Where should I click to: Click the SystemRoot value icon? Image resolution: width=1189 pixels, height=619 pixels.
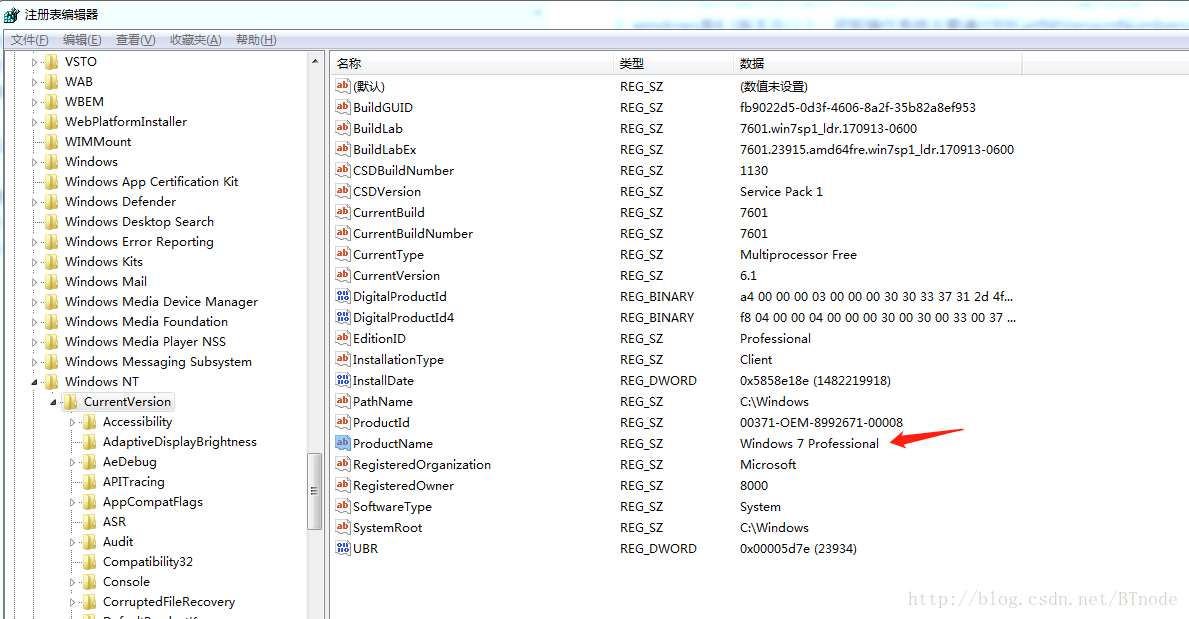pyautogui.click(x=343, y=527)
